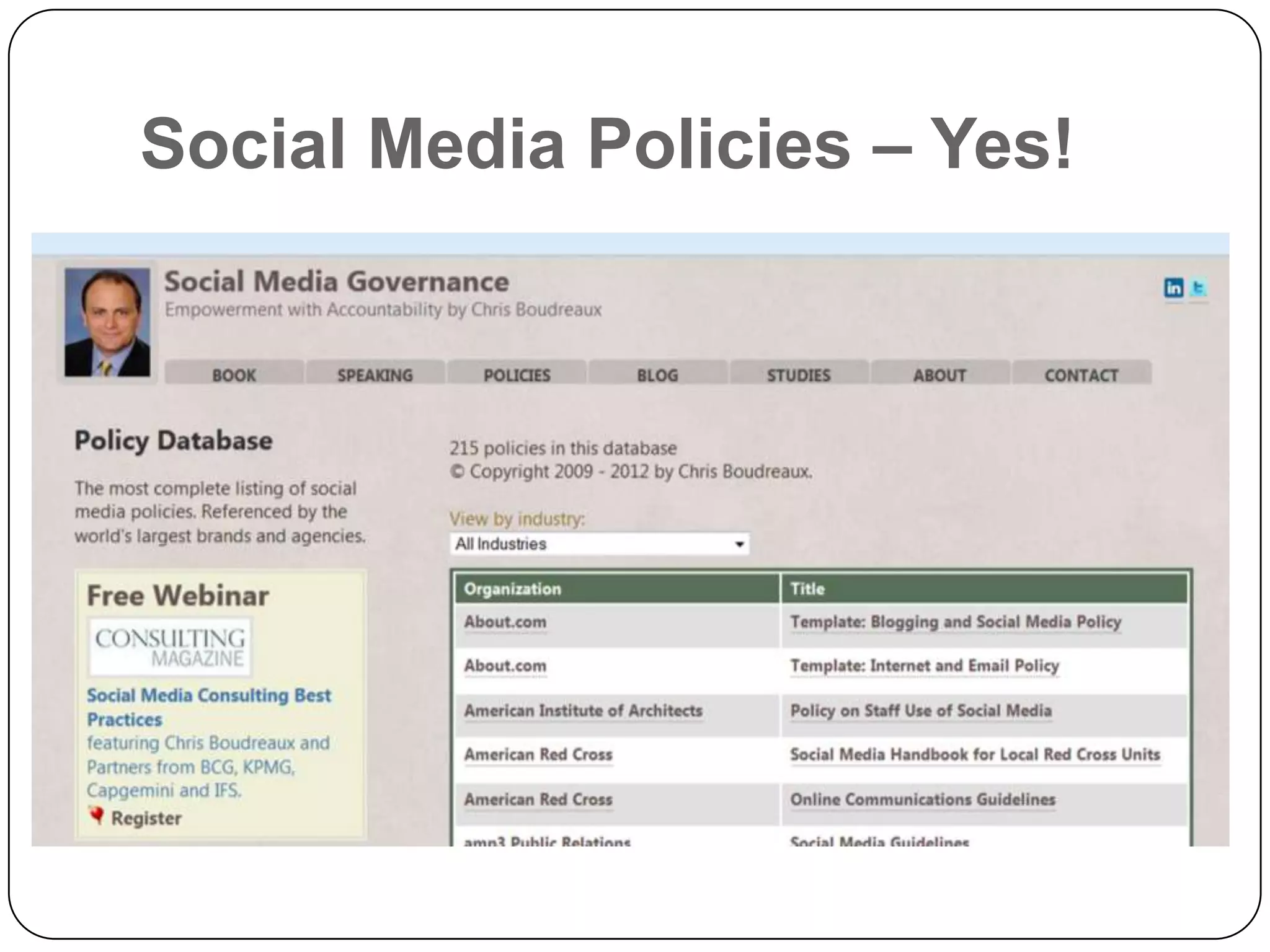Open Template: Internet and Email Policy
The width and height of the screenshot is (1270, 952).
925,666
